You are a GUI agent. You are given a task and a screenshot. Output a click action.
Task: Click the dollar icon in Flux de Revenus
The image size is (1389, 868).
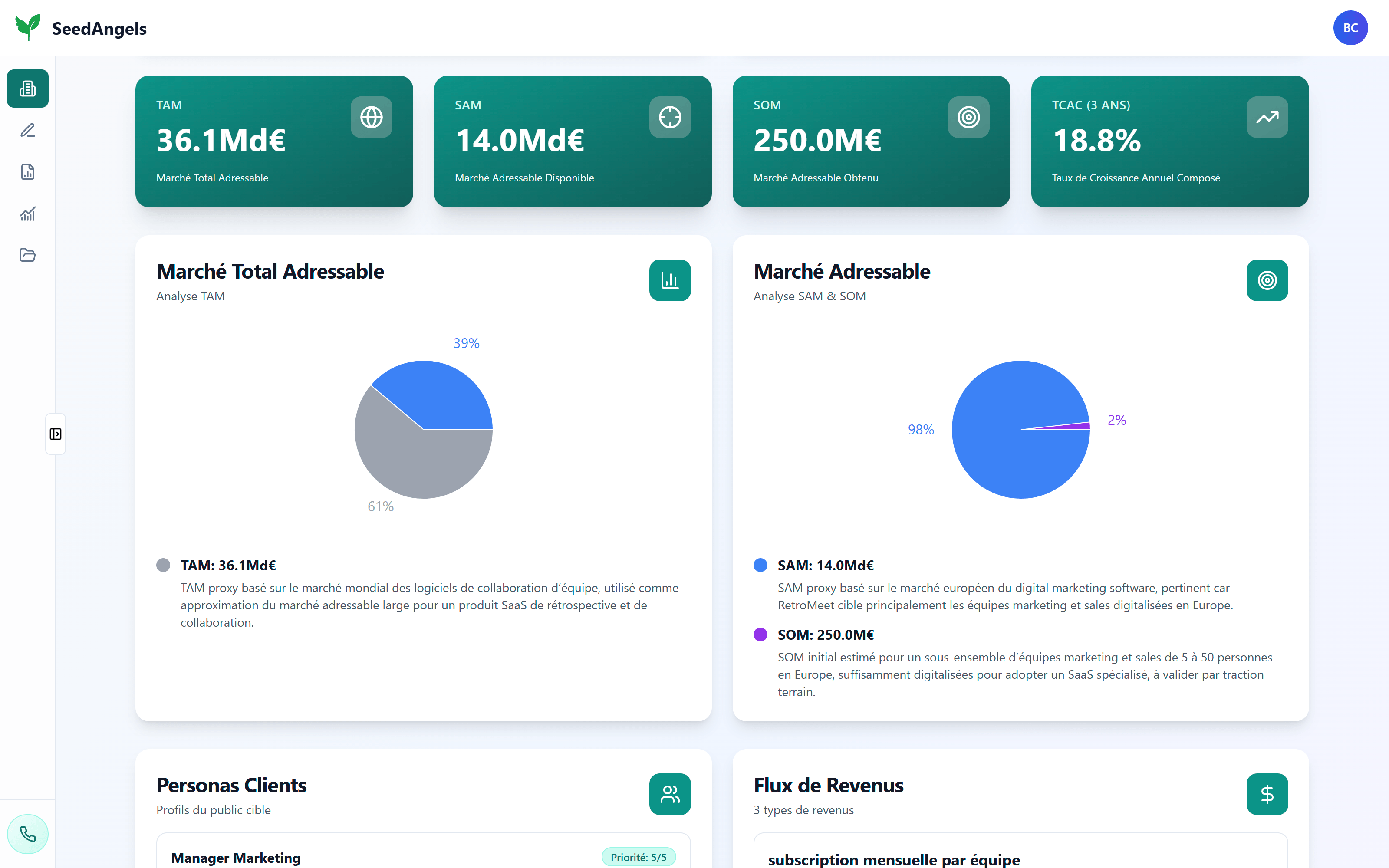coord(1267,794)
